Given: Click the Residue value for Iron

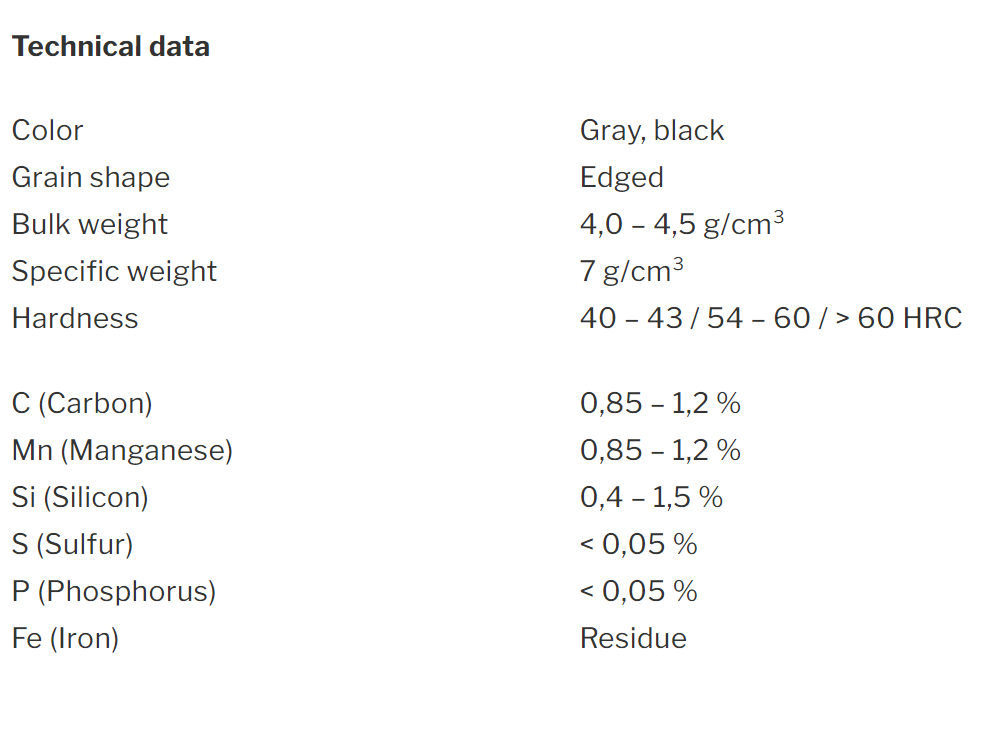Looking at the screenshot, I should click(x=633, y=638).
